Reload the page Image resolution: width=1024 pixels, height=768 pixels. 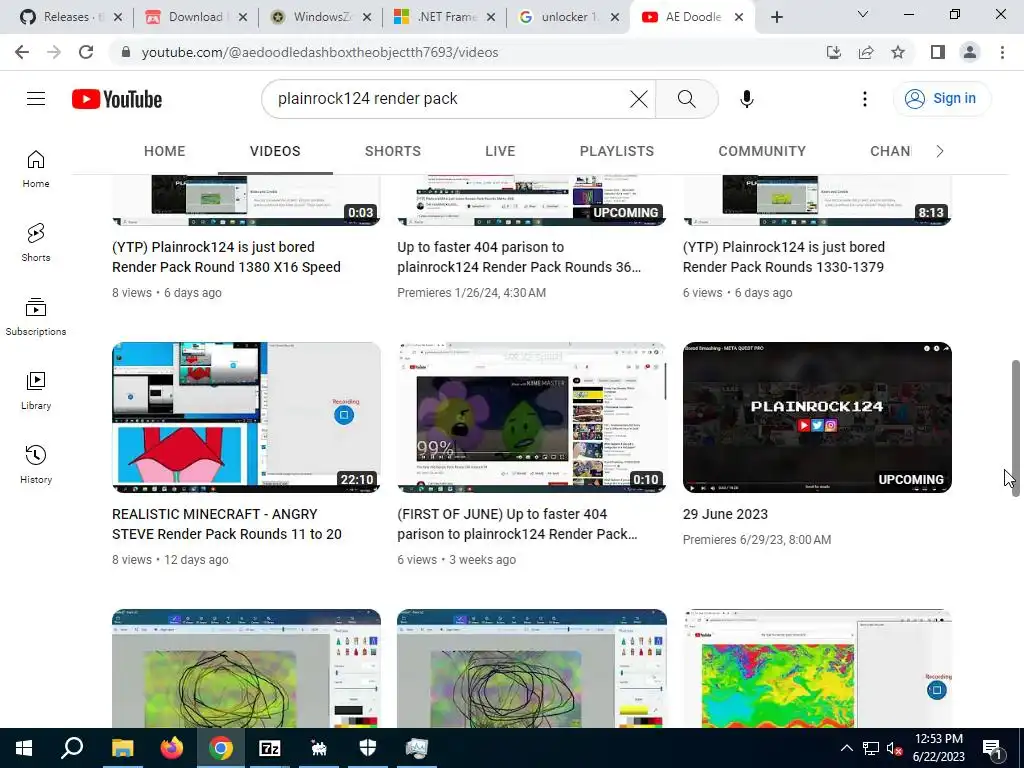pyautogui.click(x=86, y=52)
